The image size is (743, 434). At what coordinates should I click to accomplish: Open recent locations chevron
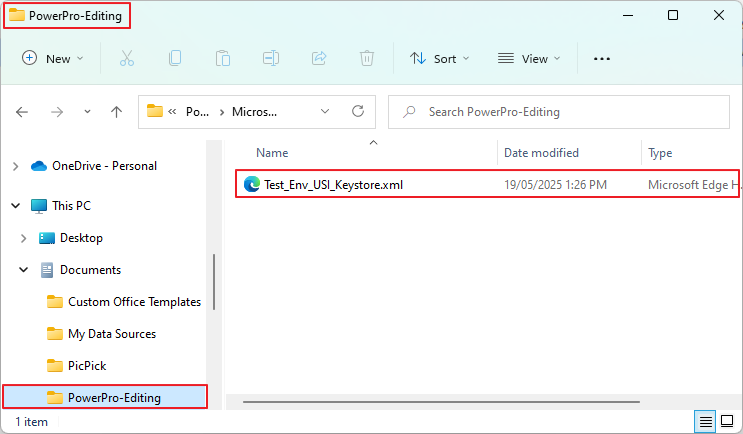(x=87, y=112)
